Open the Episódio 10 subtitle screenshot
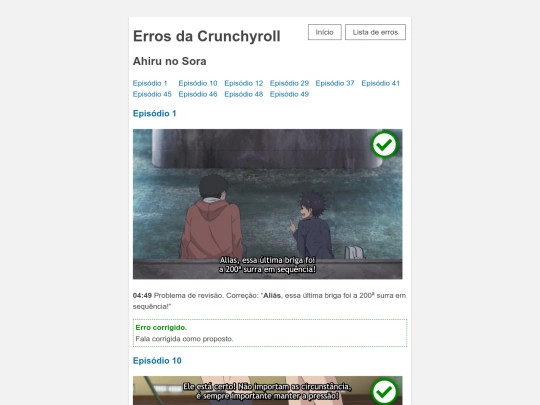540x405 pixels. 268,391
